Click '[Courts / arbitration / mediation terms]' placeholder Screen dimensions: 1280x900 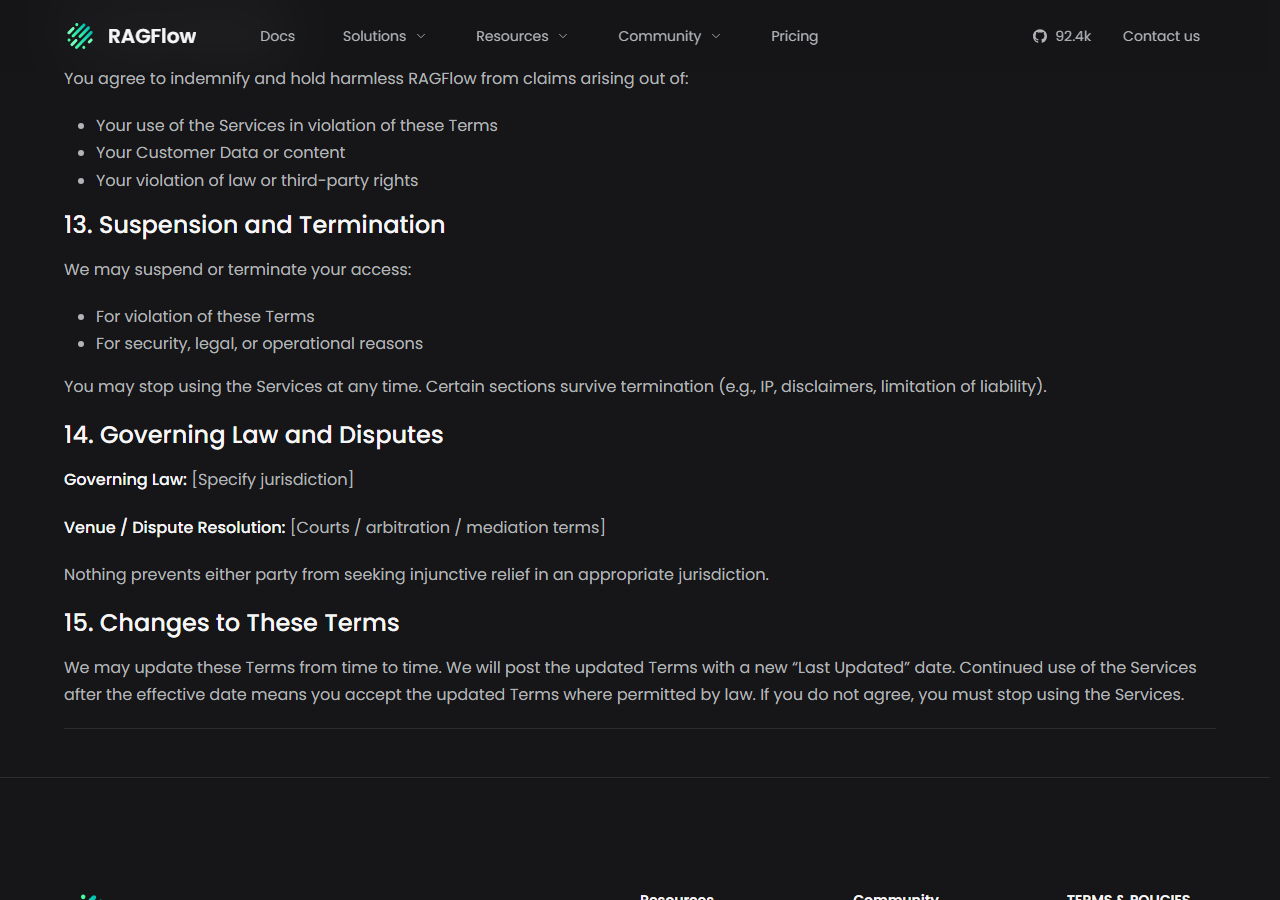448,527
